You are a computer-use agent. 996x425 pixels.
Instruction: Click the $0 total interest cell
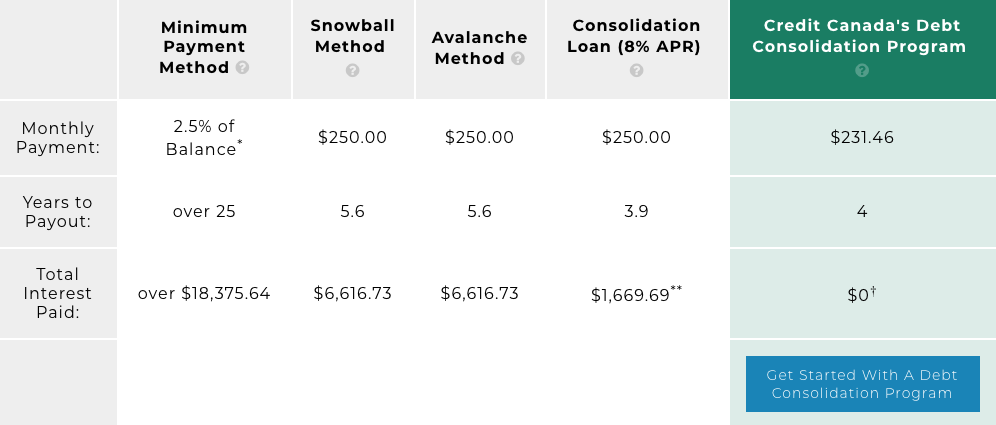pos(862,294)
